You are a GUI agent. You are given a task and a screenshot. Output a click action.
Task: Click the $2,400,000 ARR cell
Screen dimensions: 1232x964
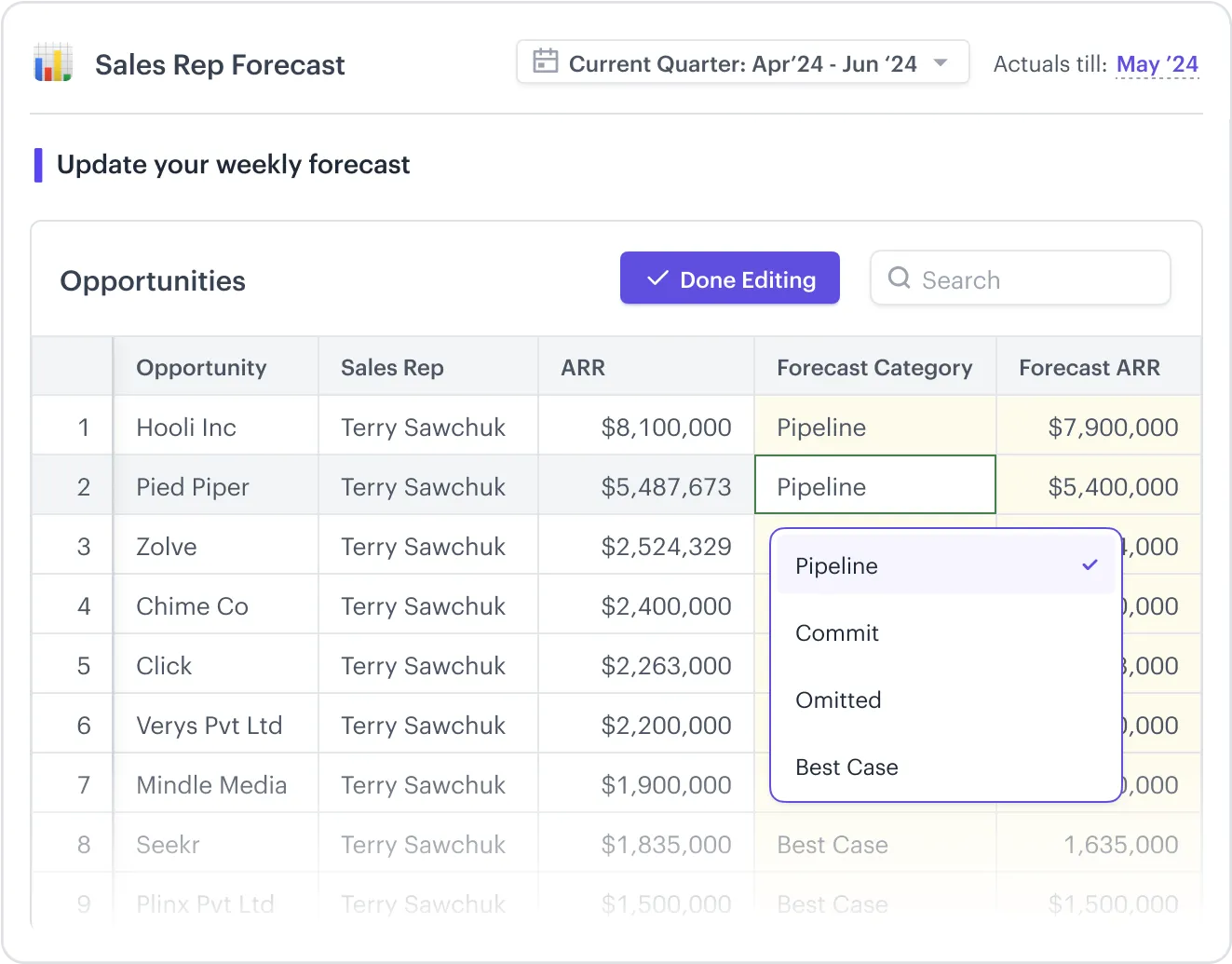pos(646,604)
